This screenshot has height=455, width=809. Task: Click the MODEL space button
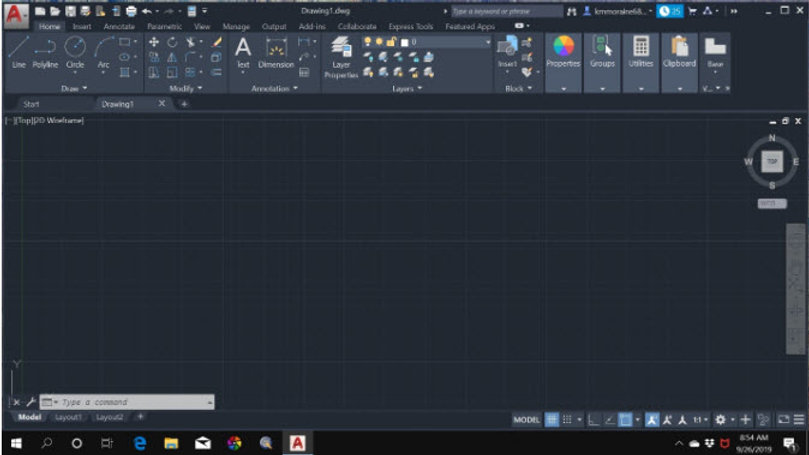(526, 419)
